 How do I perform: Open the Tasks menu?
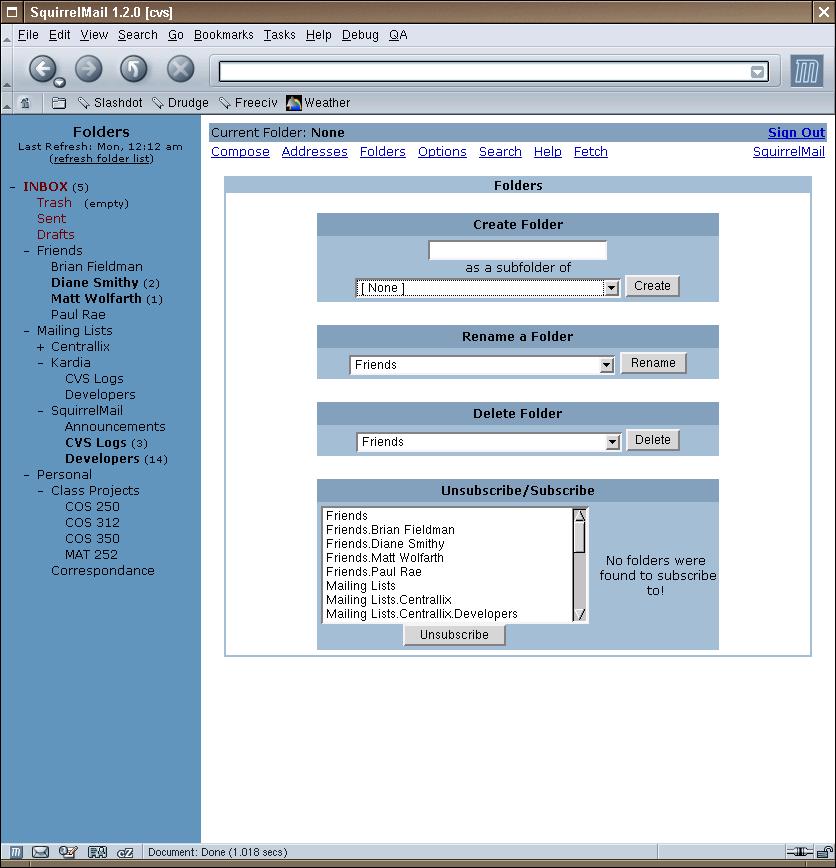[x=279, y=35]
